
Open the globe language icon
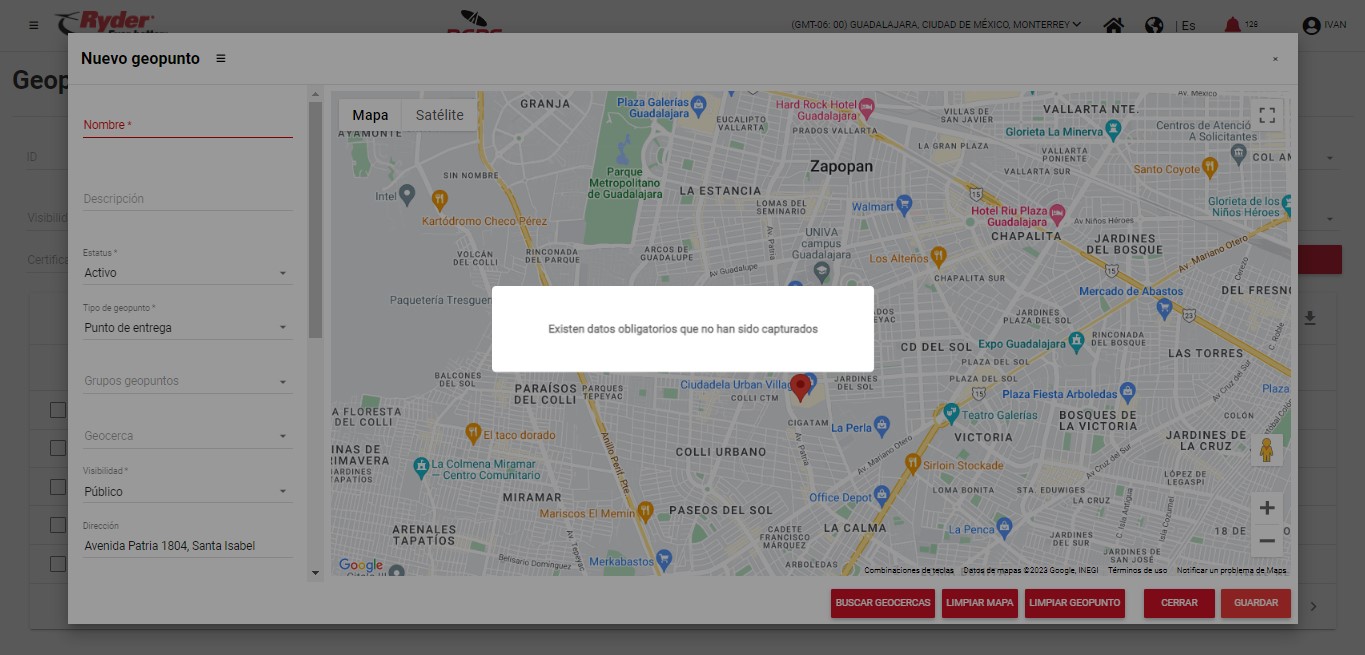pos(1154,25)
